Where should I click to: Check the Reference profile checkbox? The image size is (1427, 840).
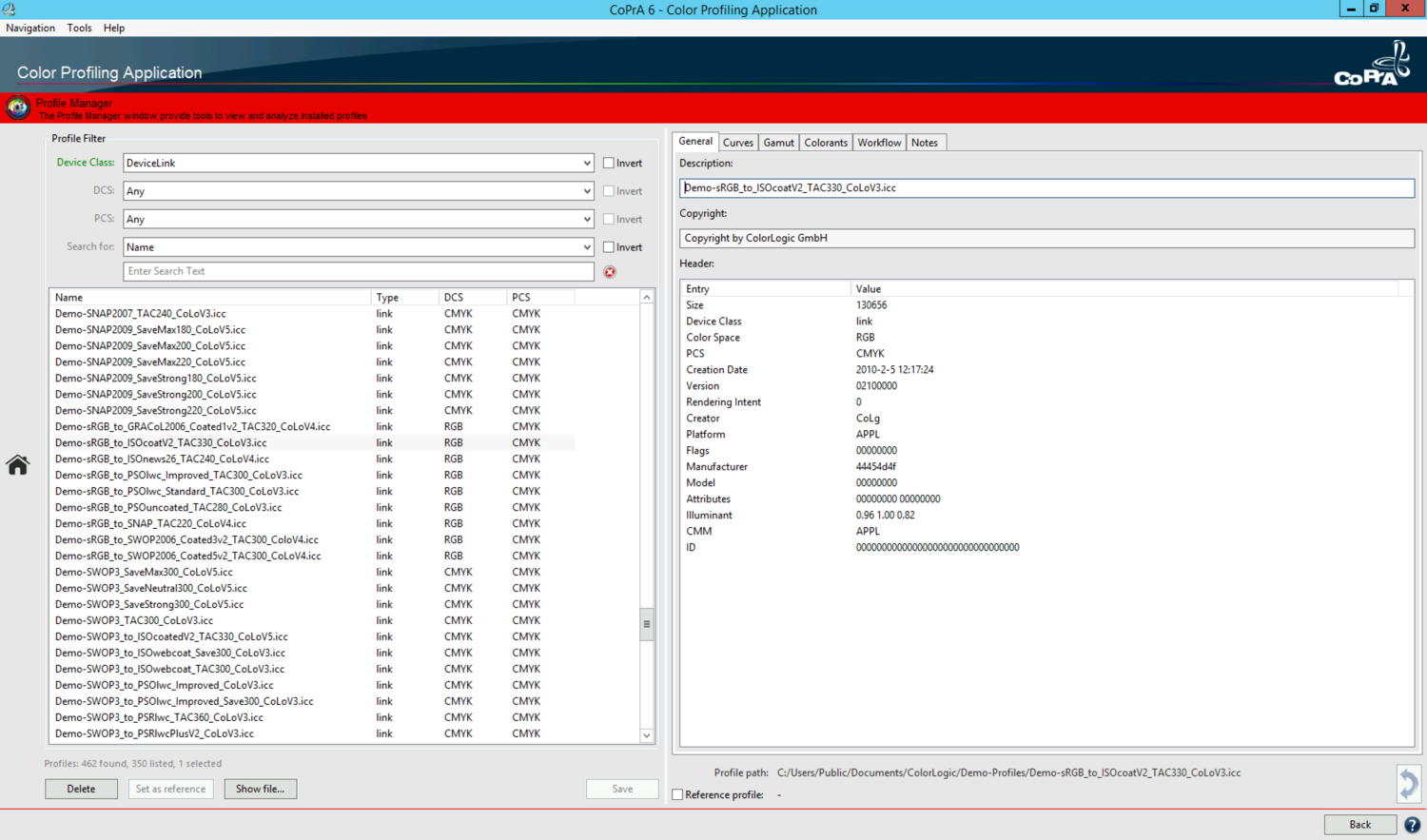(678, 795)
